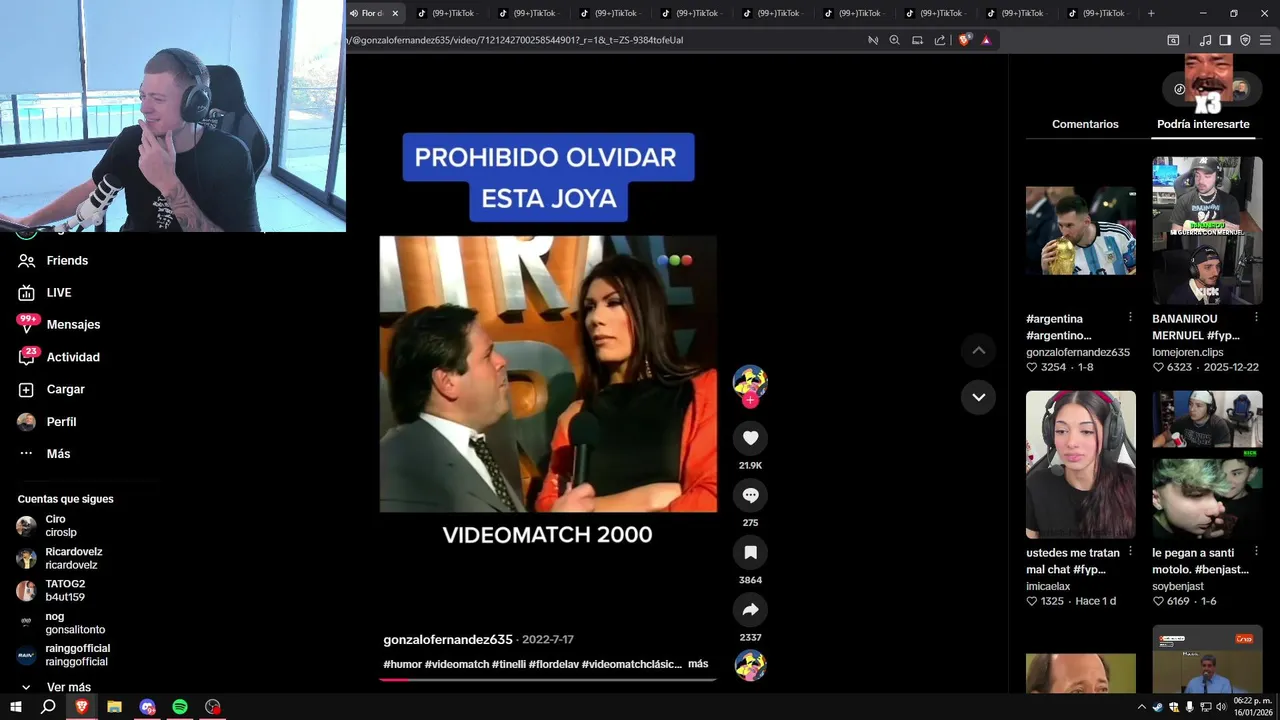Switch to the Comentarios tab

coord(1085,124)
